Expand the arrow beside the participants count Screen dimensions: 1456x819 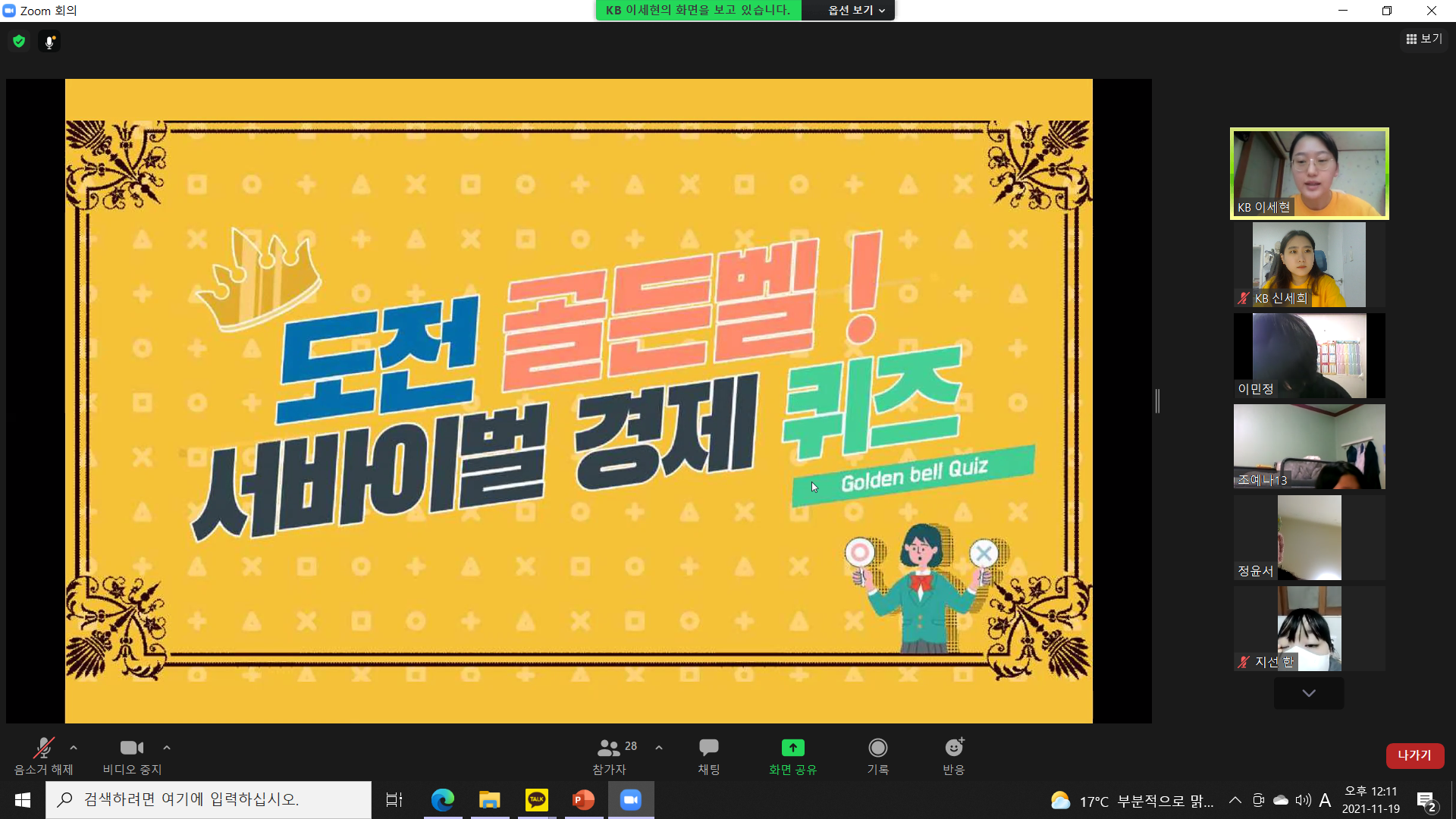click(659, 748)
